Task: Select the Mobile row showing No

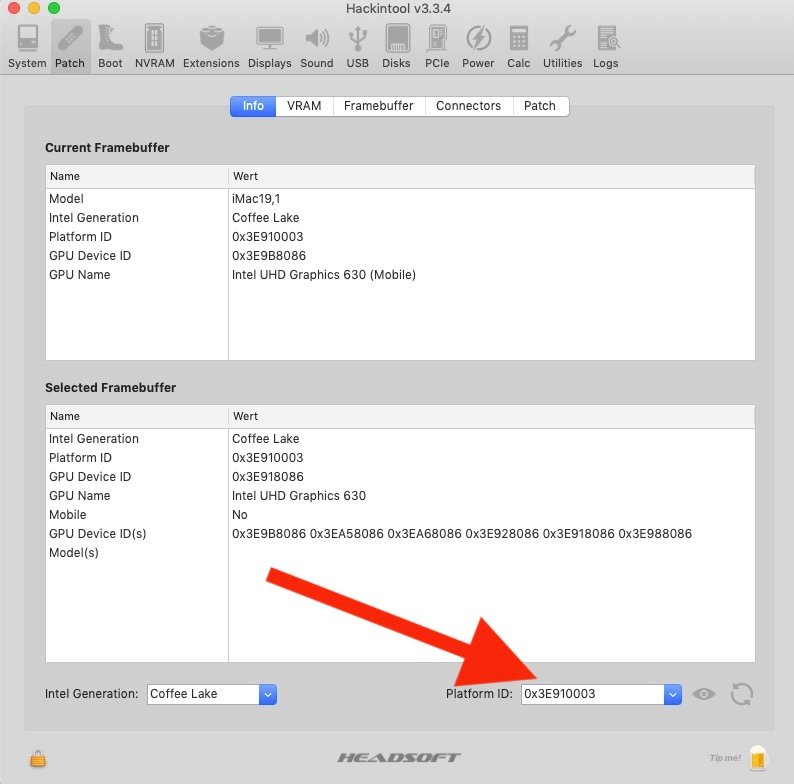Action: pos(400,515)
